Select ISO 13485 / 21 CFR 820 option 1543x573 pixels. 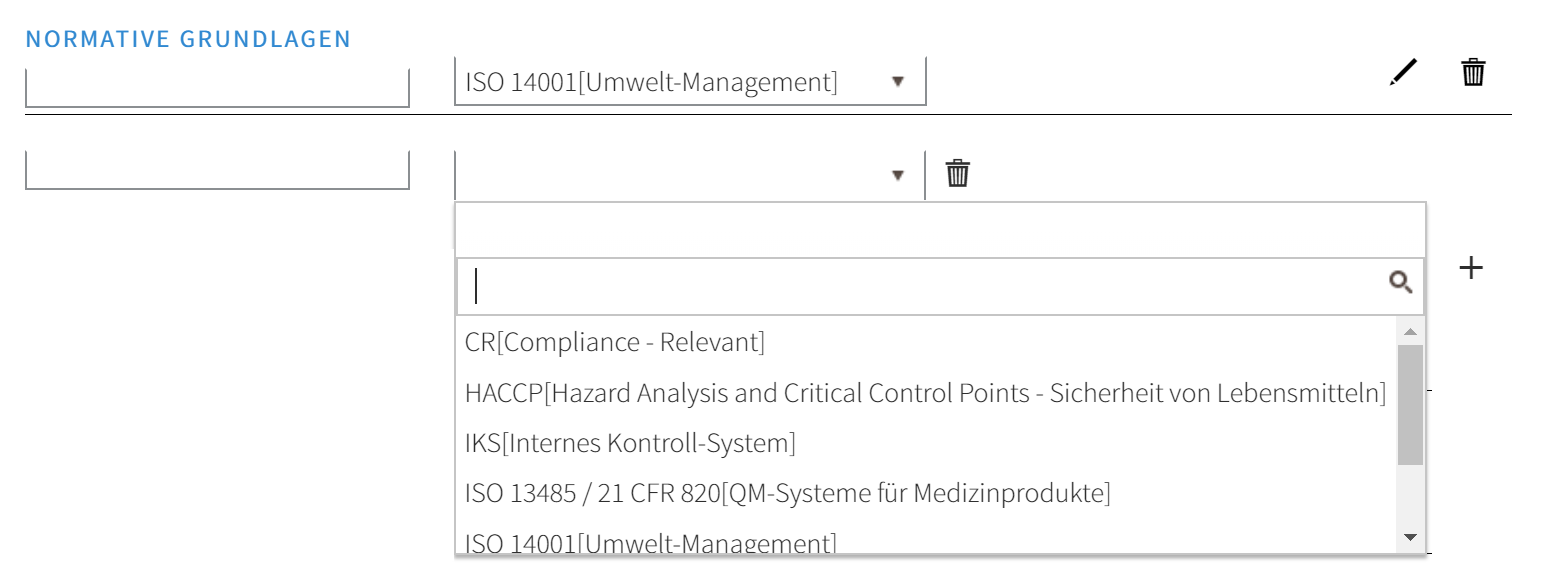(x=787, y=492)
